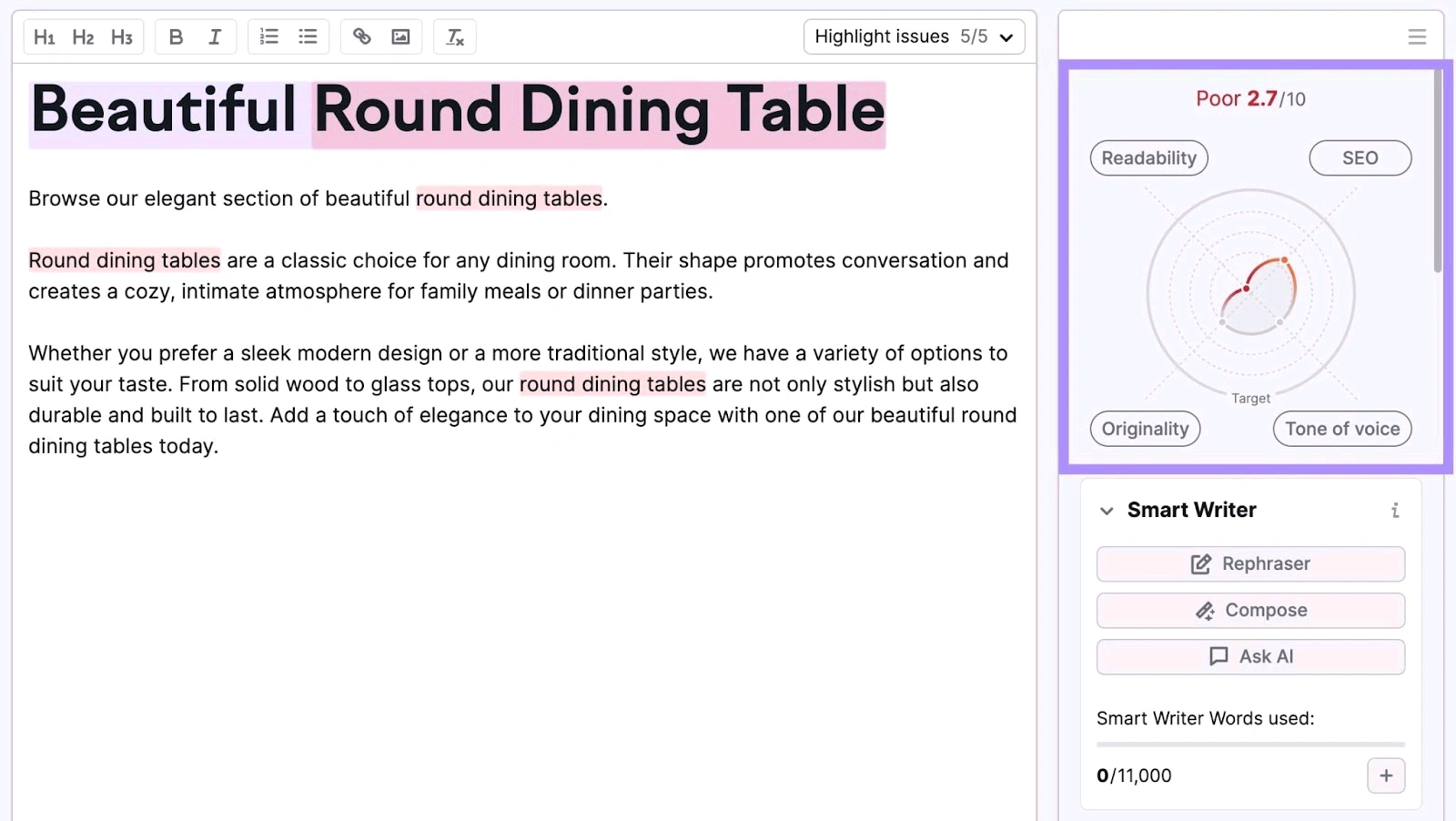Collapse the Smart Writer section
Image resolution: width=1456 pixels, height=821 pixels.
tap(1107, 511)
